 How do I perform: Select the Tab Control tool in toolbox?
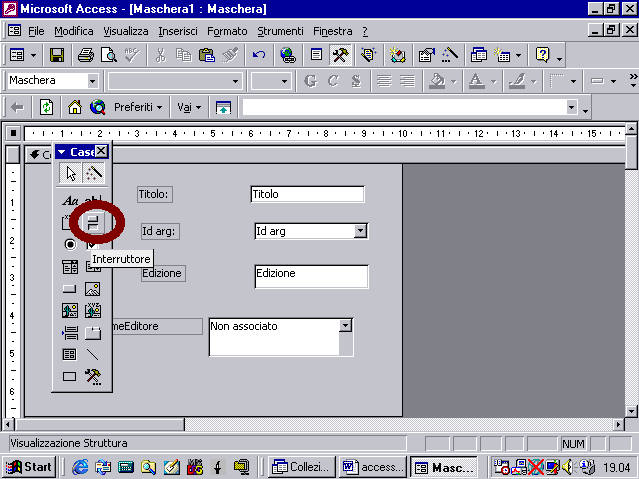point(93,333)
